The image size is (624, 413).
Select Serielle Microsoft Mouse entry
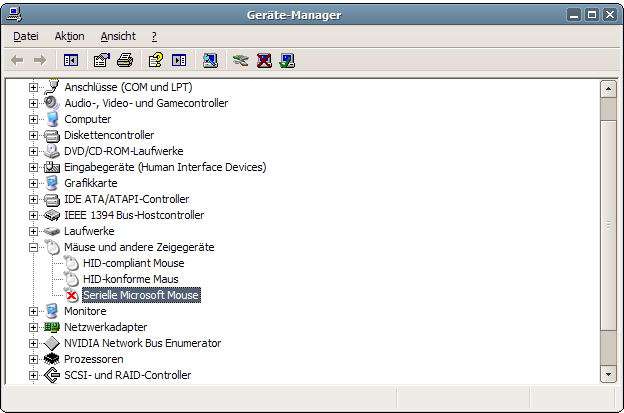141,295
